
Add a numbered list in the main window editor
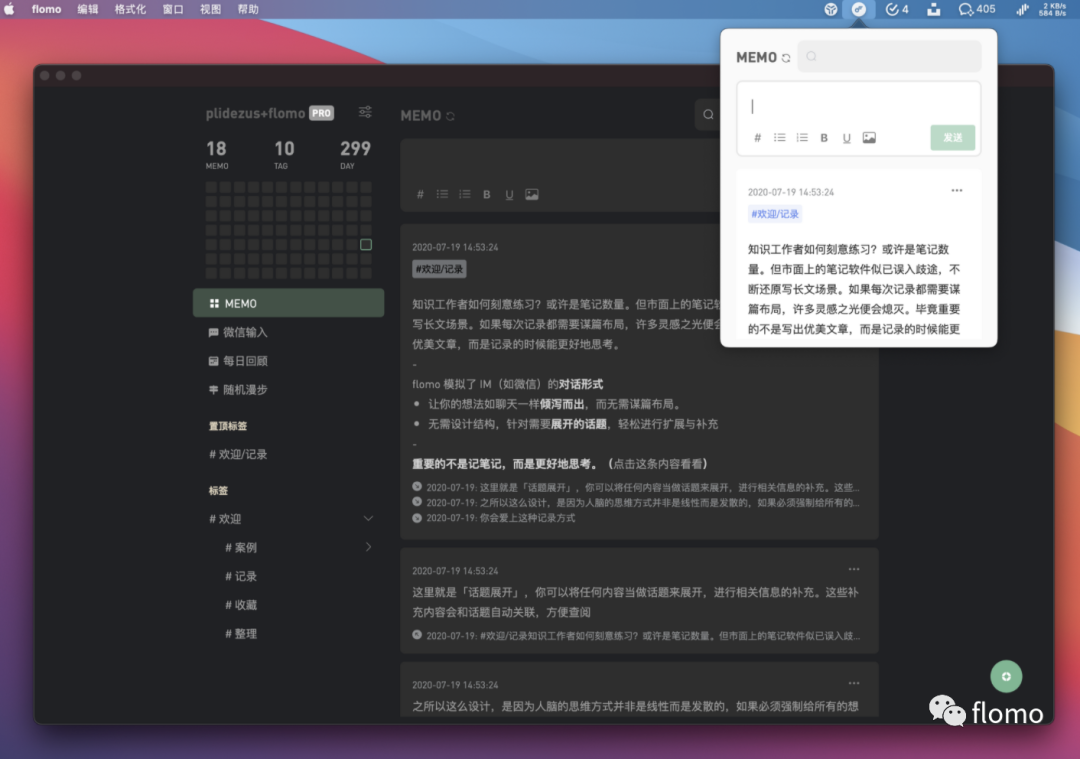465,194
